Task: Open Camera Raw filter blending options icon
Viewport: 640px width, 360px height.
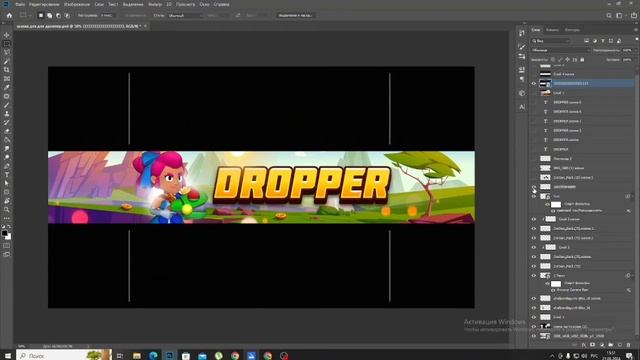Action: coord(629,290)
